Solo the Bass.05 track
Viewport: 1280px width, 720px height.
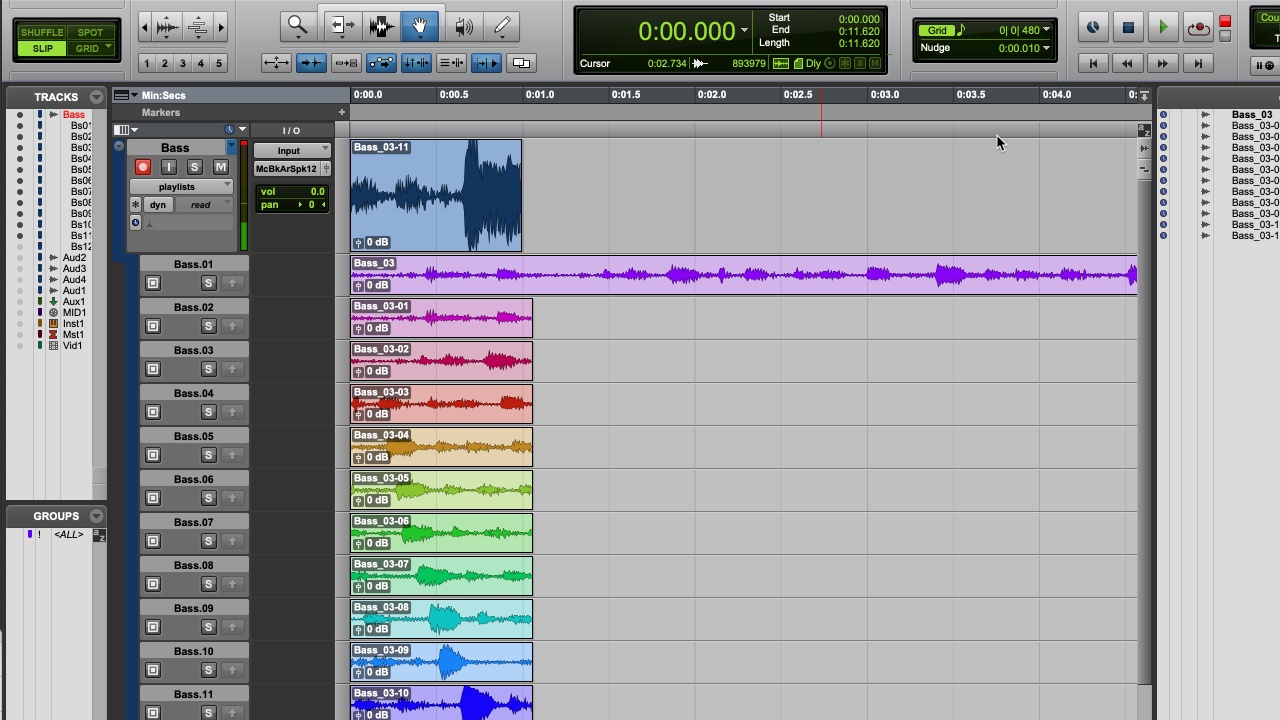pos(208,454)
